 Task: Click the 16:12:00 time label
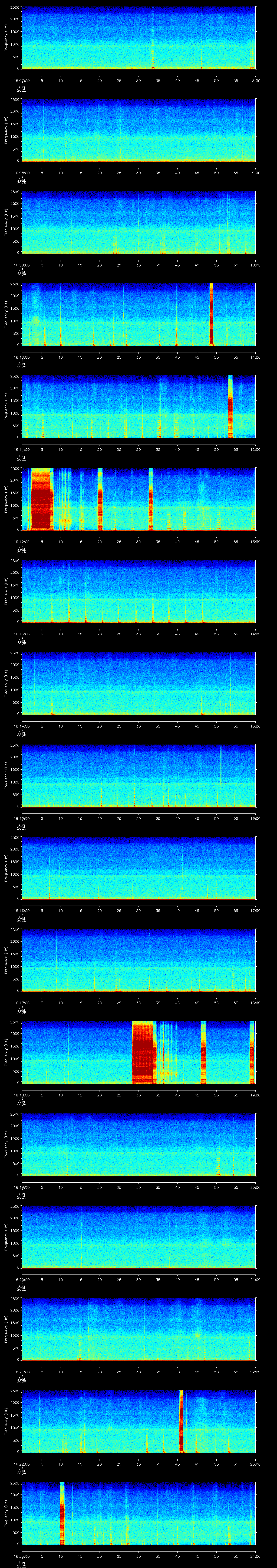coord(21,542)
